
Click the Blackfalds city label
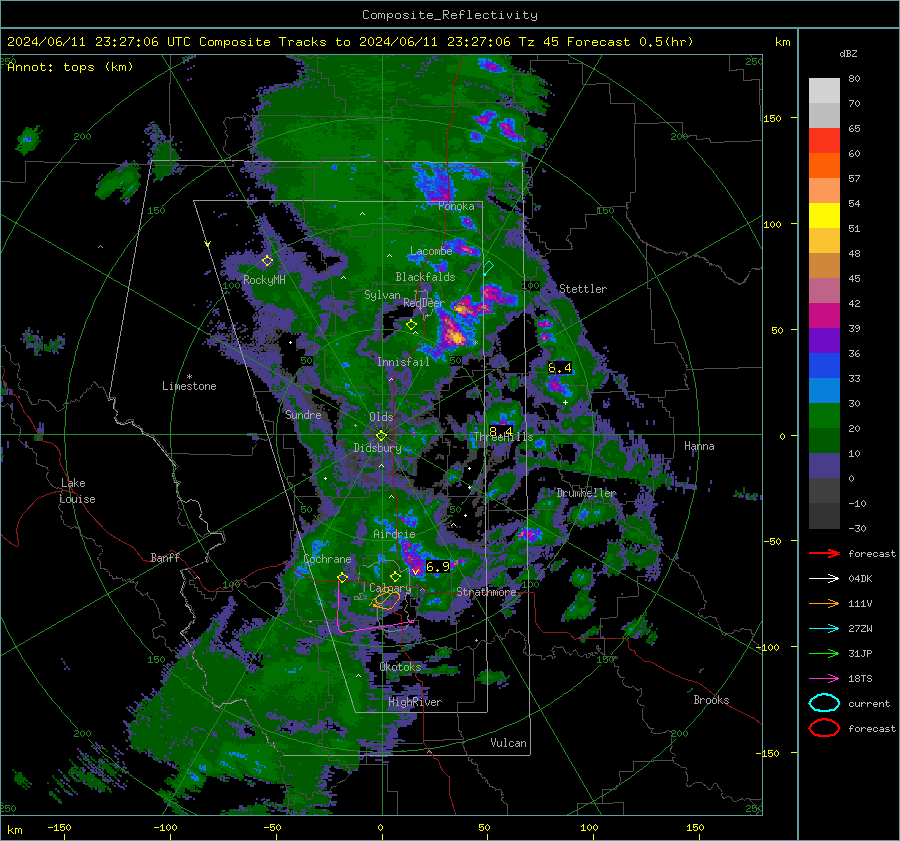425,277
